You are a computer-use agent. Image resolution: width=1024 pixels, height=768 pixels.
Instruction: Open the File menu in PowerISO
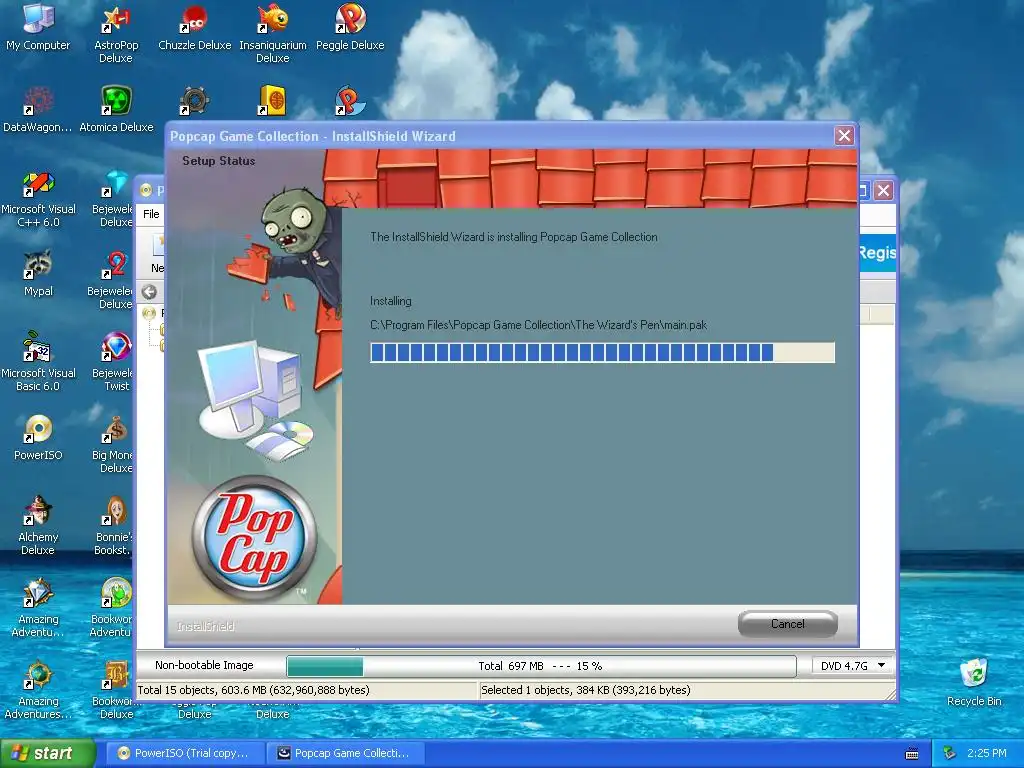(151, 214)
